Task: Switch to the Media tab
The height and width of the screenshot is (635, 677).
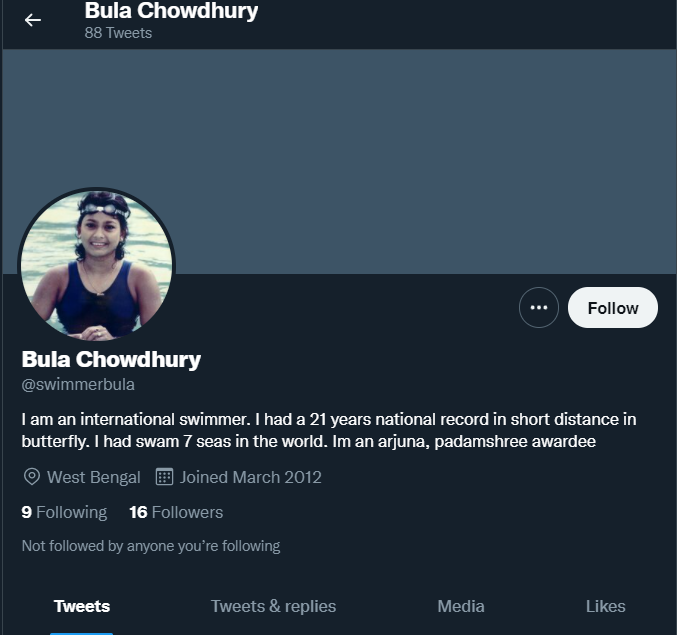Action: [461, 606]
